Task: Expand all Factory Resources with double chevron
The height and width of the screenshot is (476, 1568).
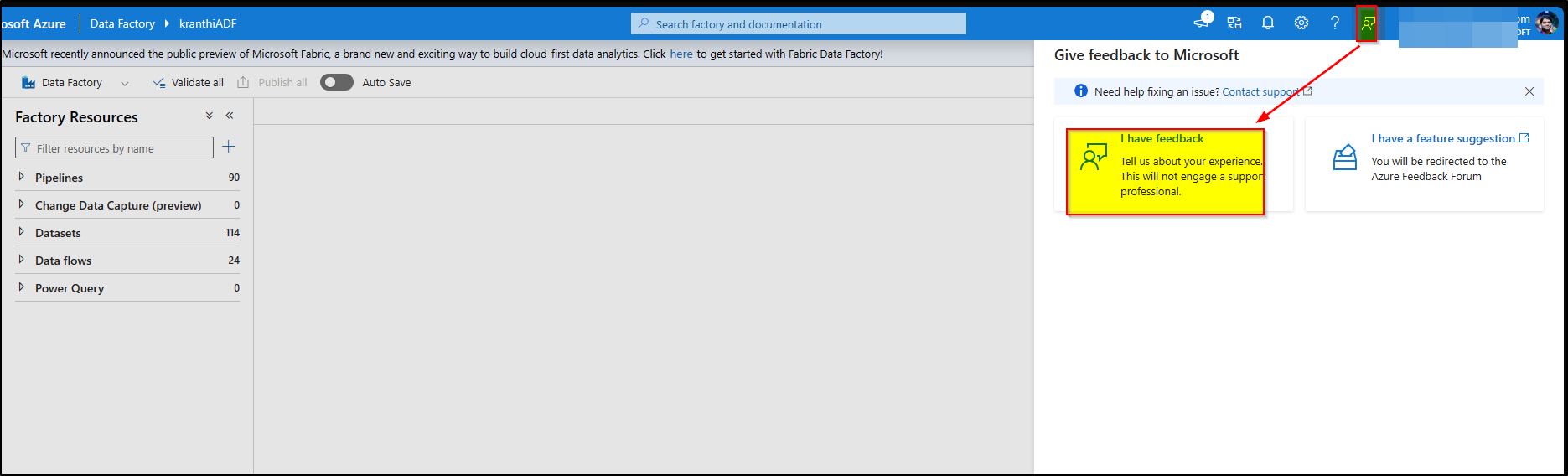Action: pos(210,116)
